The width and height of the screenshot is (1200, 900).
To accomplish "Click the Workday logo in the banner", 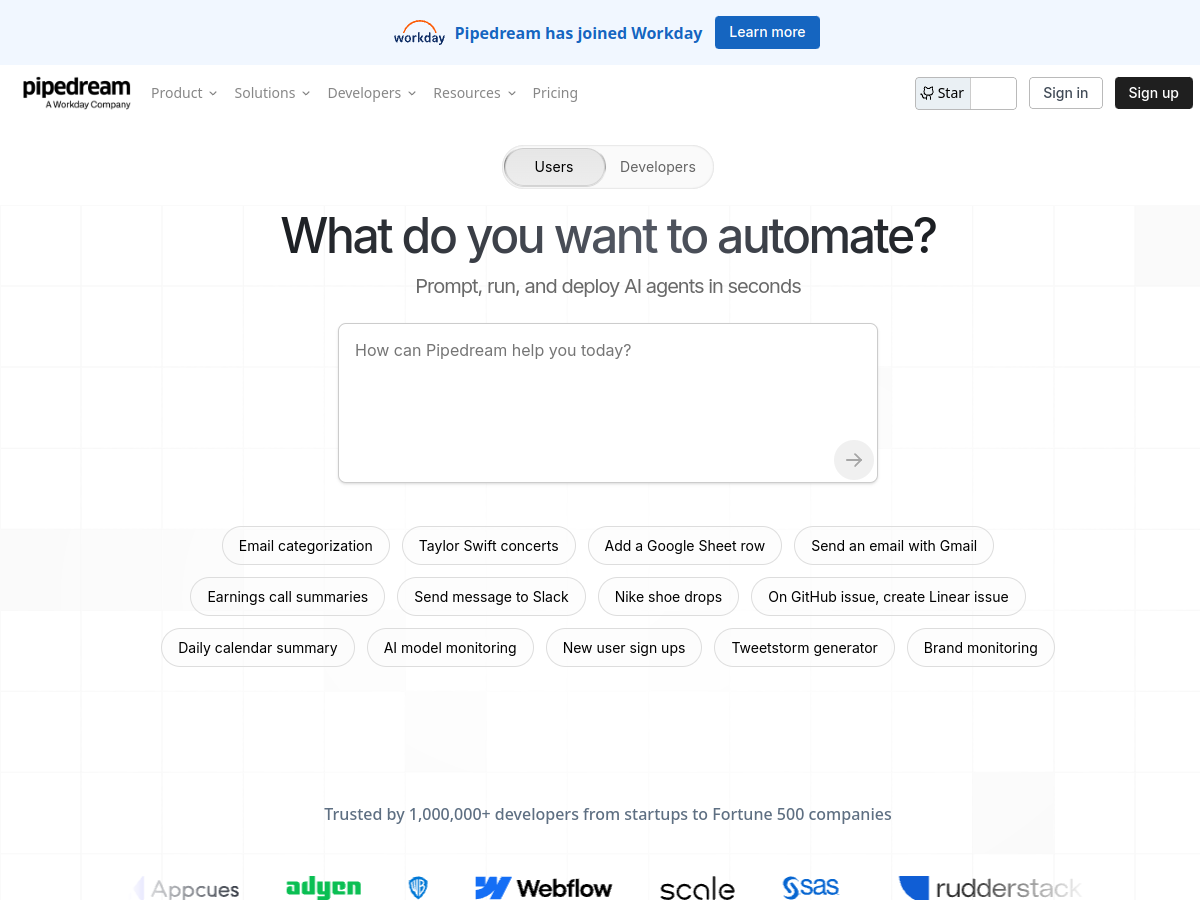I will (419, 33).
